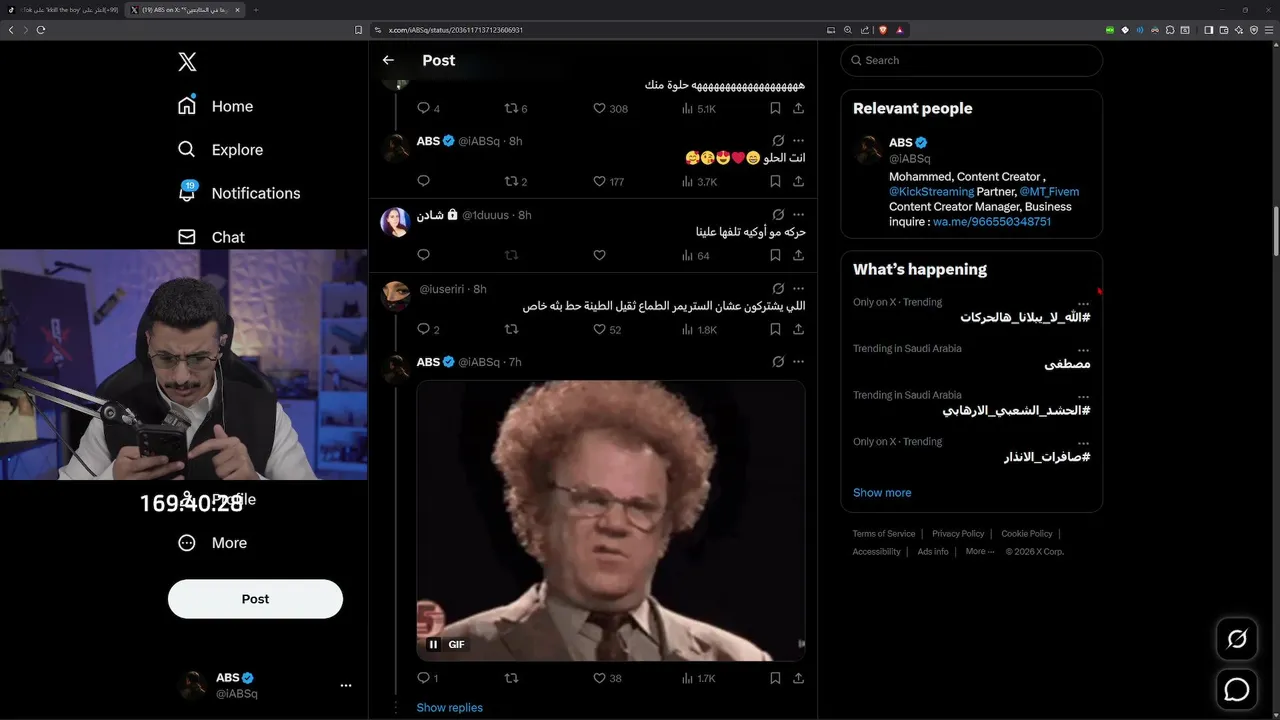
Task: Click Show more under What's happening
Action: coord(882,493)
